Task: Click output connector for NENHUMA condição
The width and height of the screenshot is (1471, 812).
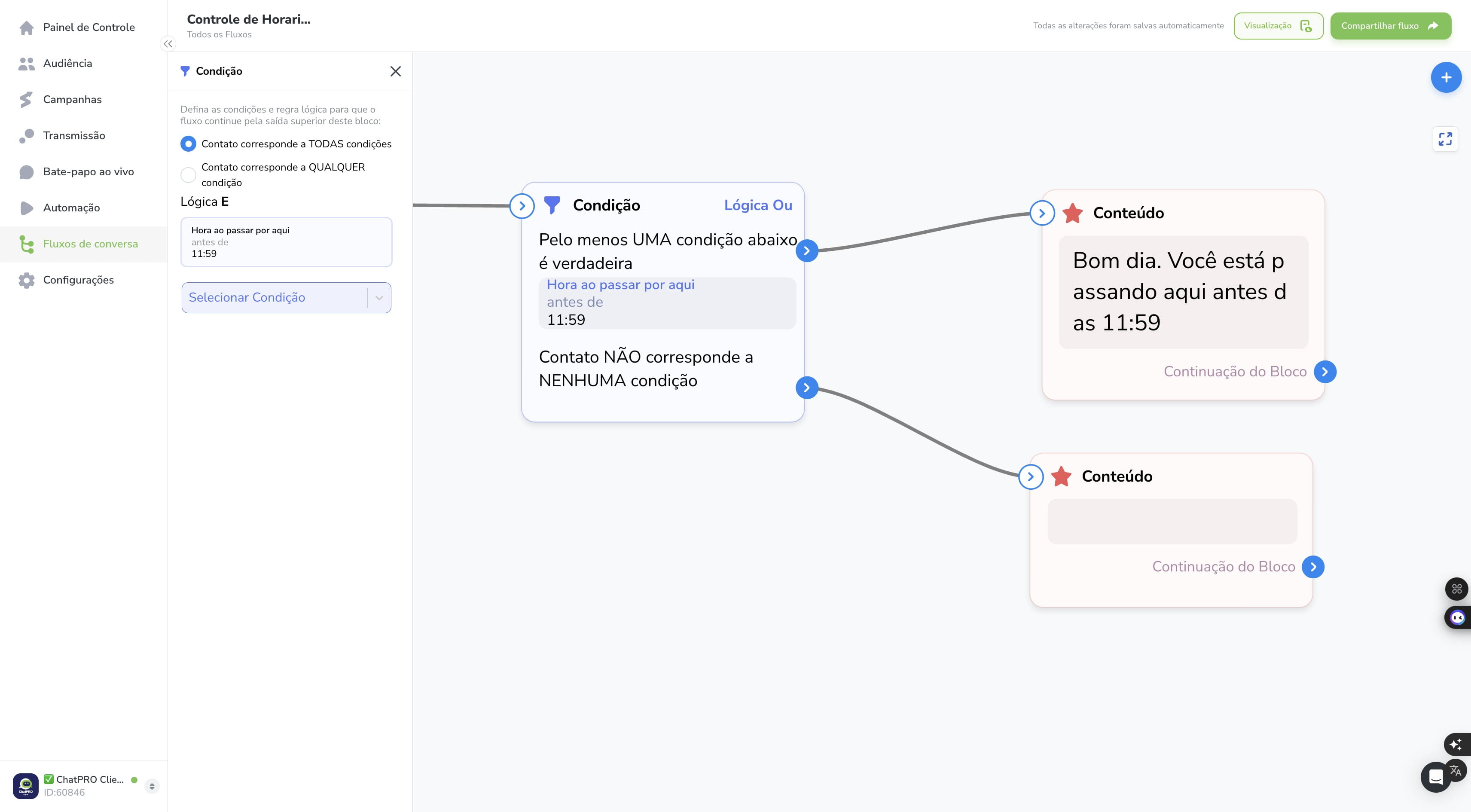Action: [806, 388]
